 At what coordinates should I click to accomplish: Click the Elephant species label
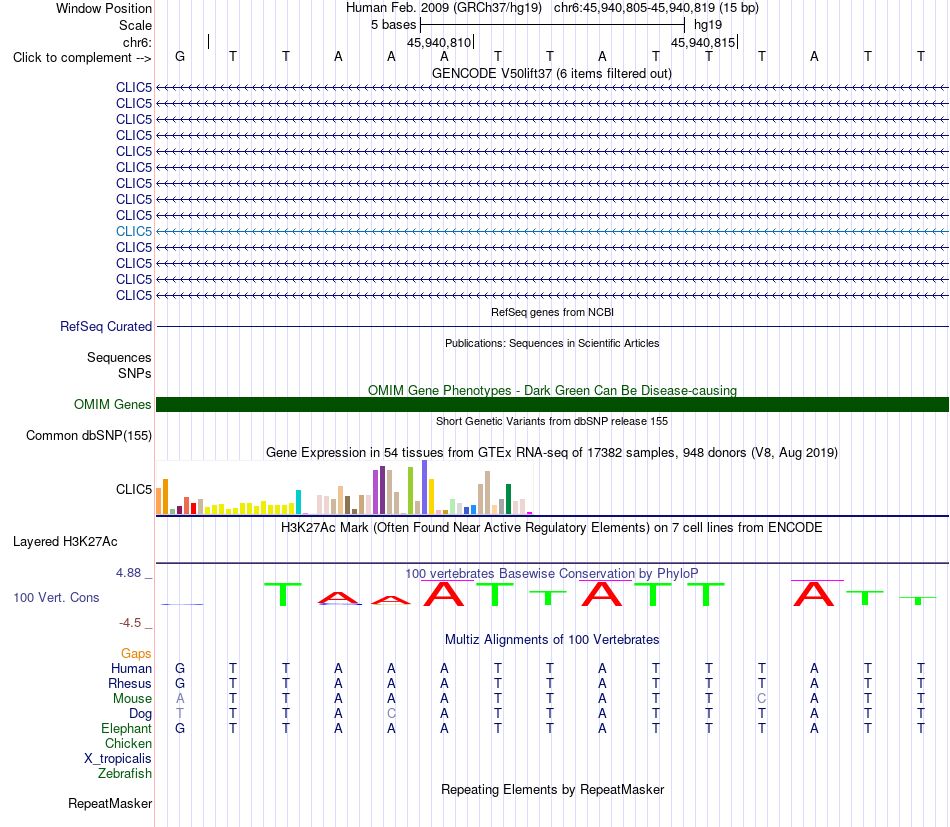pos(127,728)
